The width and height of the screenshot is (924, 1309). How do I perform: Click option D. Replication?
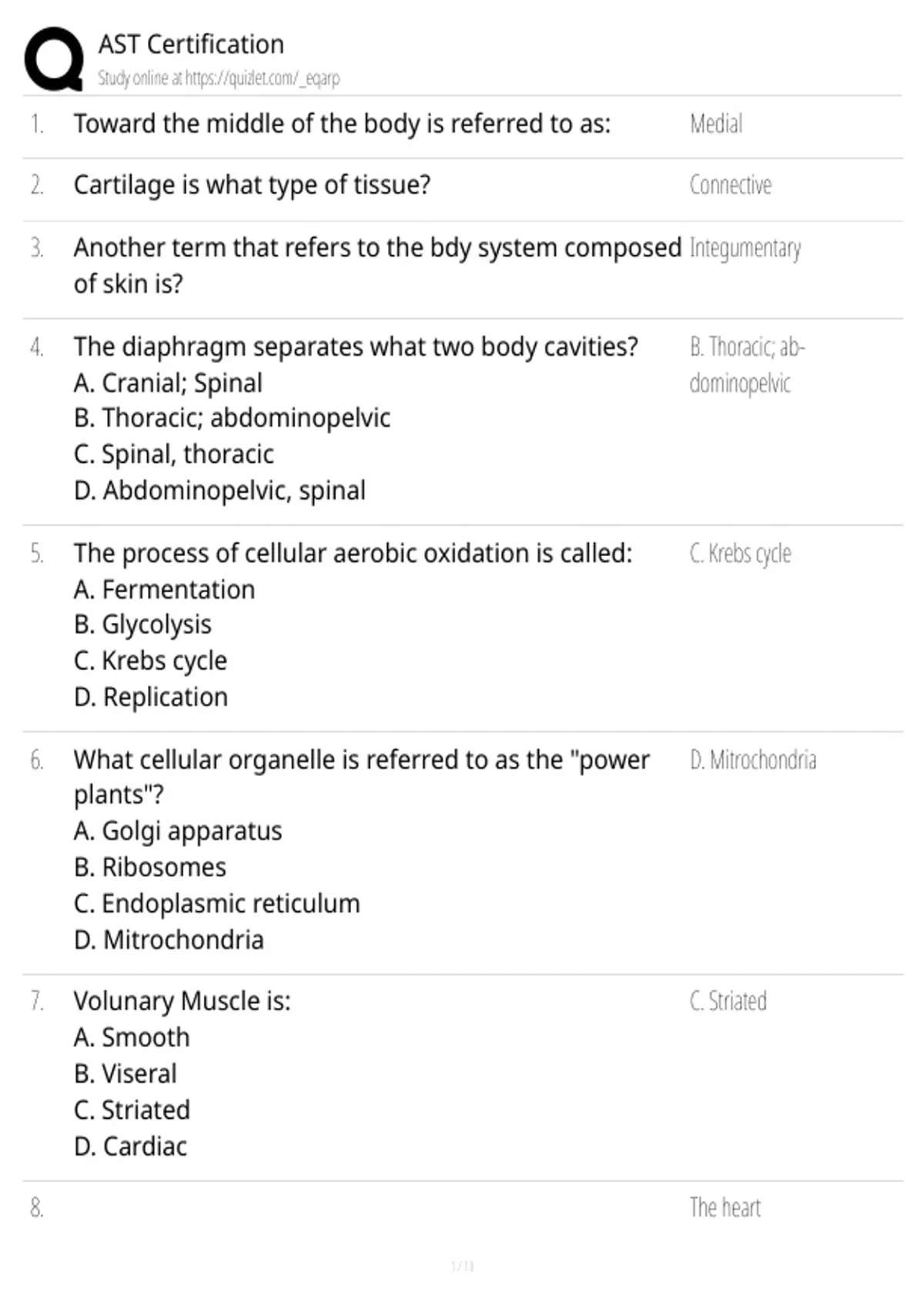click(151, 697)
